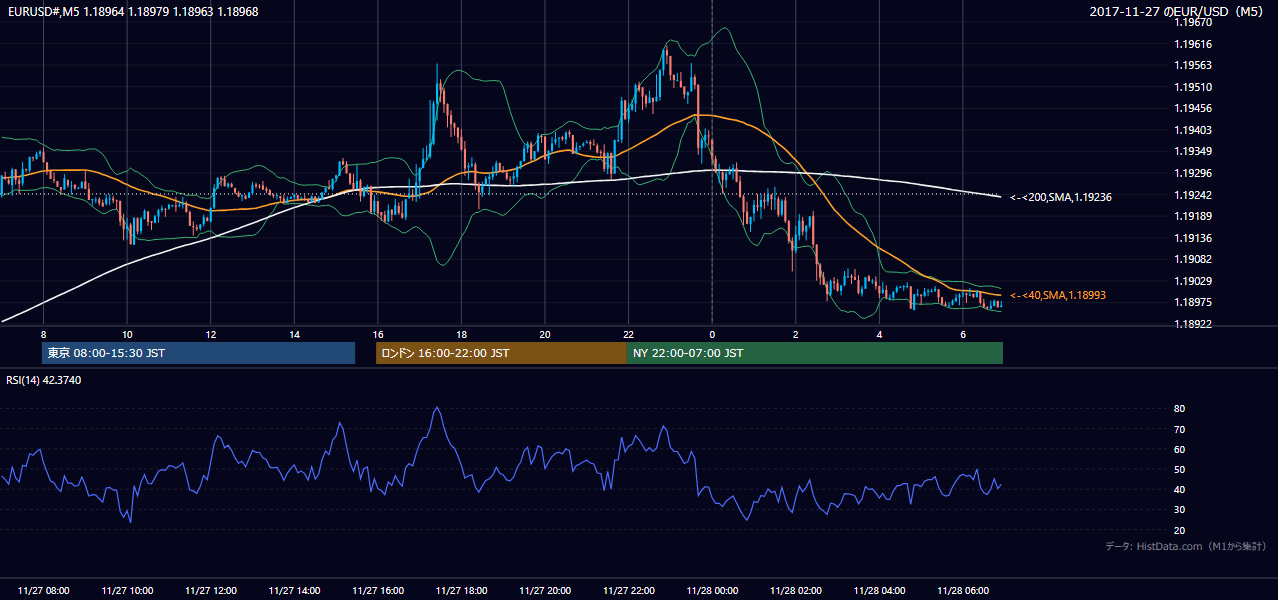This screenshot has height=600, width=1278.
Task: Click price level 1.18922 on the axis
Action: [x=1194, y=324]
